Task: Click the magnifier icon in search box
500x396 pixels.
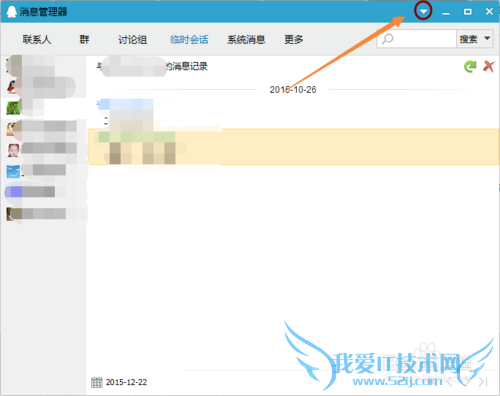Action: (387, 39)
